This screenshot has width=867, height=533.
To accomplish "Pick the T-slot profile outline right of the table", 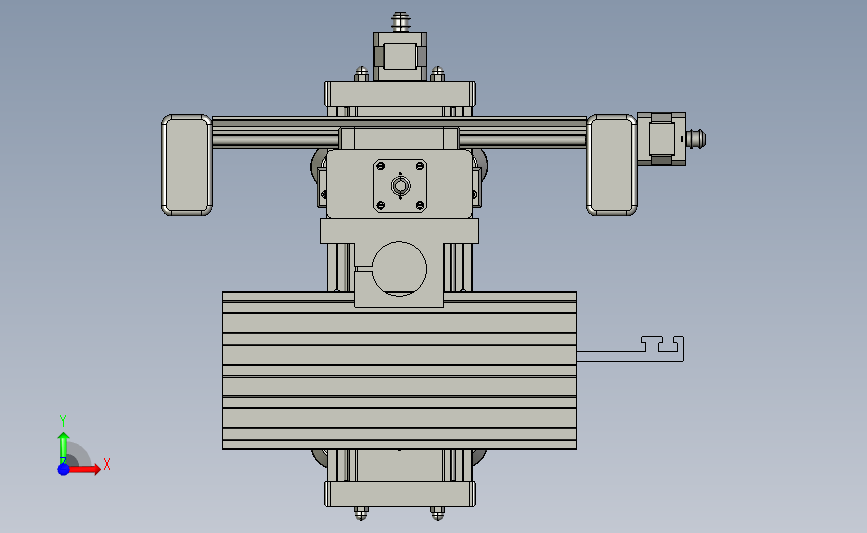I will (x=630, y=349).
